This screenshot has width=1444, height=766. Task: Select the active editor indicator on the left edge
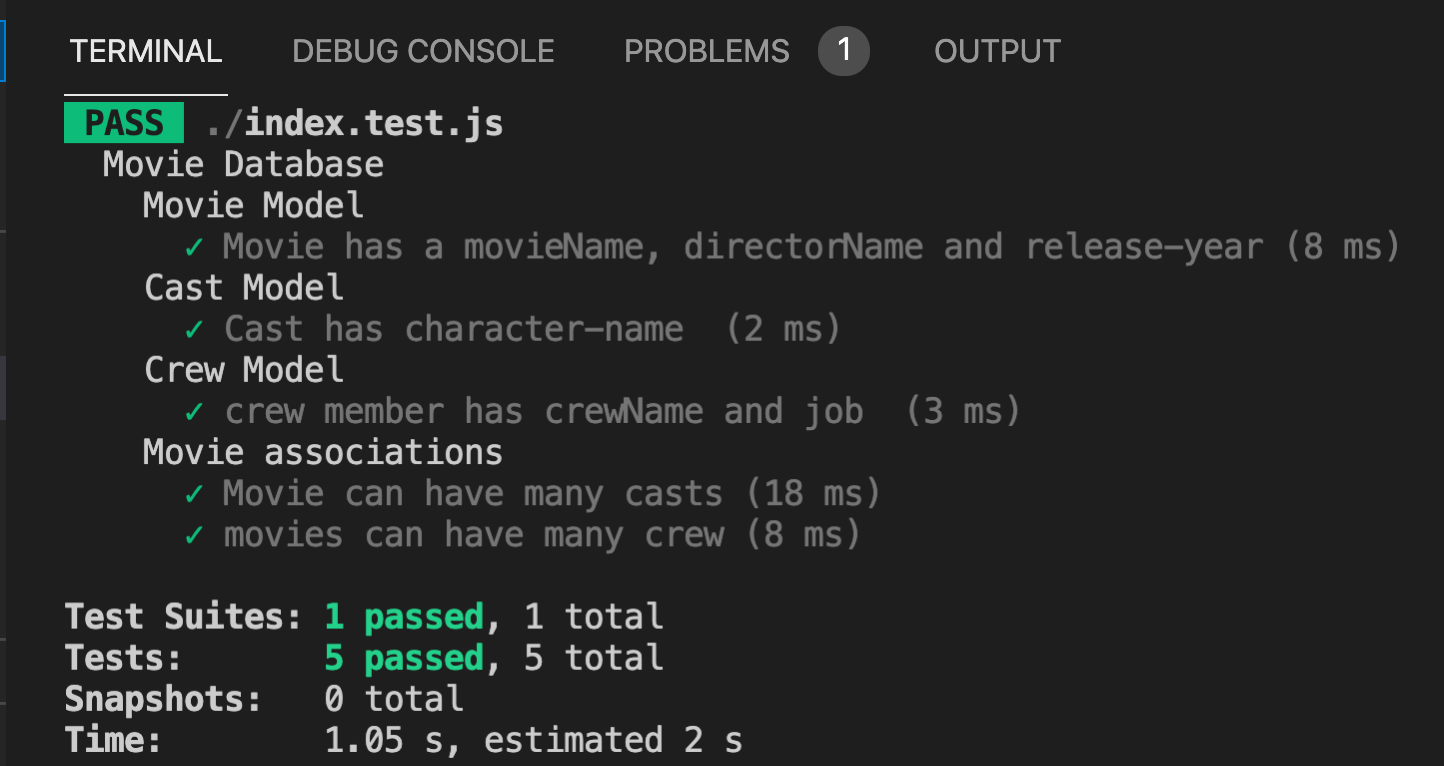4,50
